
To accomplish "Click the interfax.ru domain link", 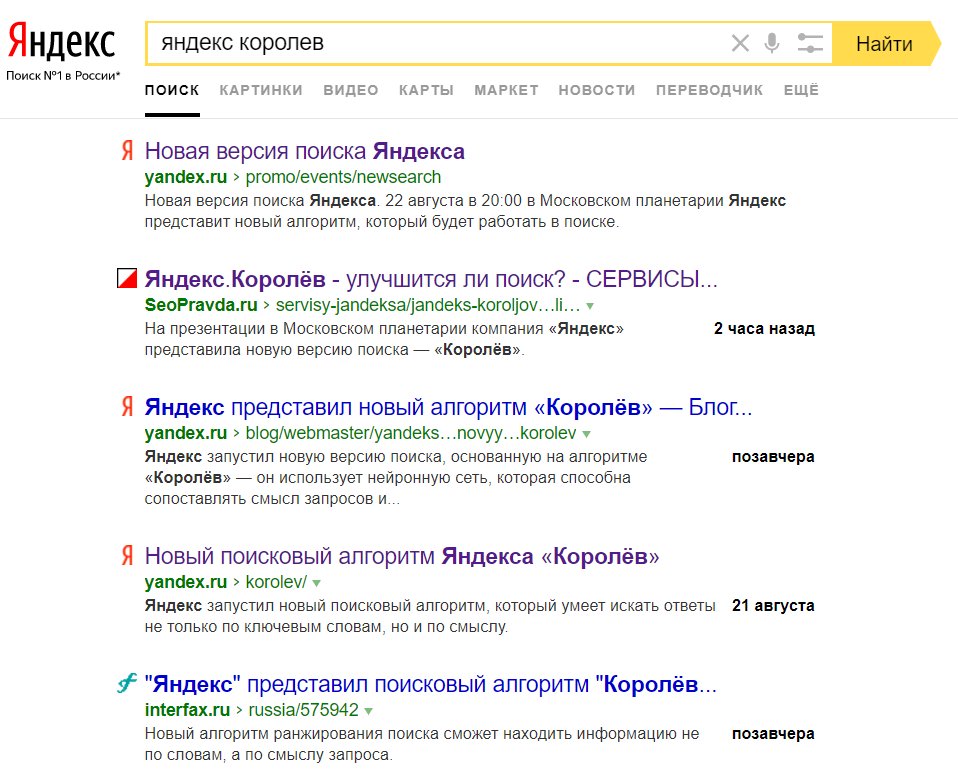I will click(188, 710).
